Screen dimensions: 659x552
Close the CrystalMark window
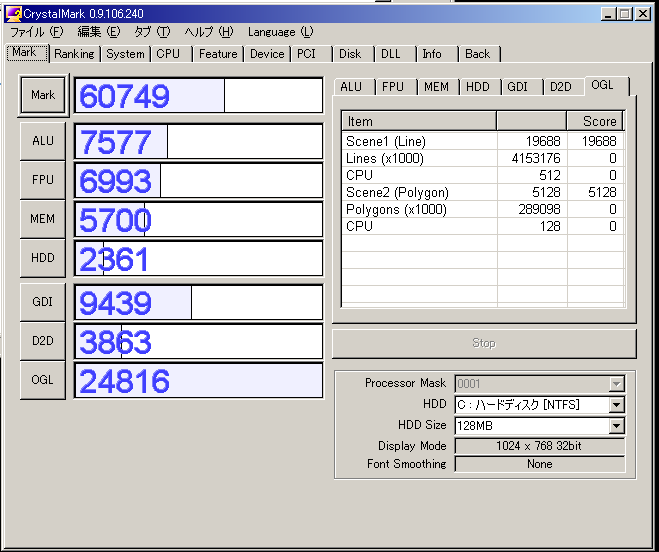point(643,14)
